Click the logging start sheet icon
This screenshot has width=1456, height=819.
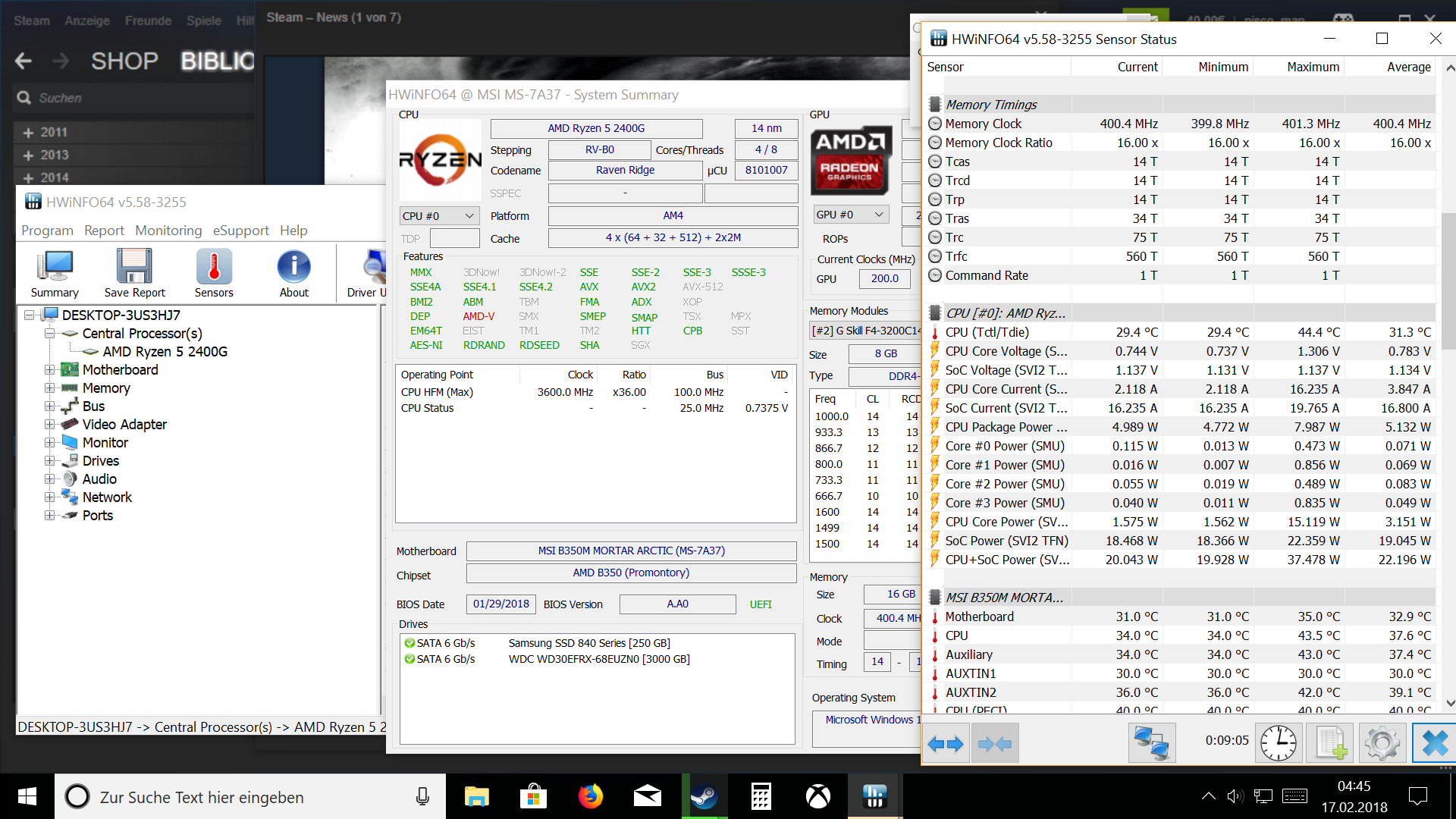click(x=1331, y=743)
